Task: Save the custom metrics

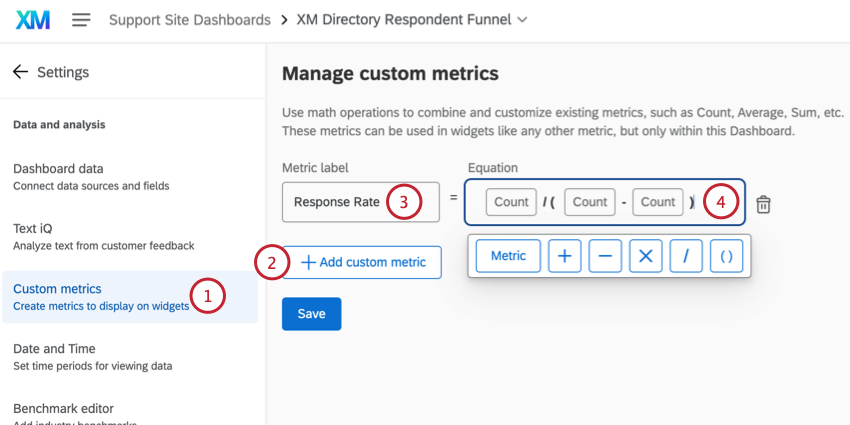Action: [311, 314]
